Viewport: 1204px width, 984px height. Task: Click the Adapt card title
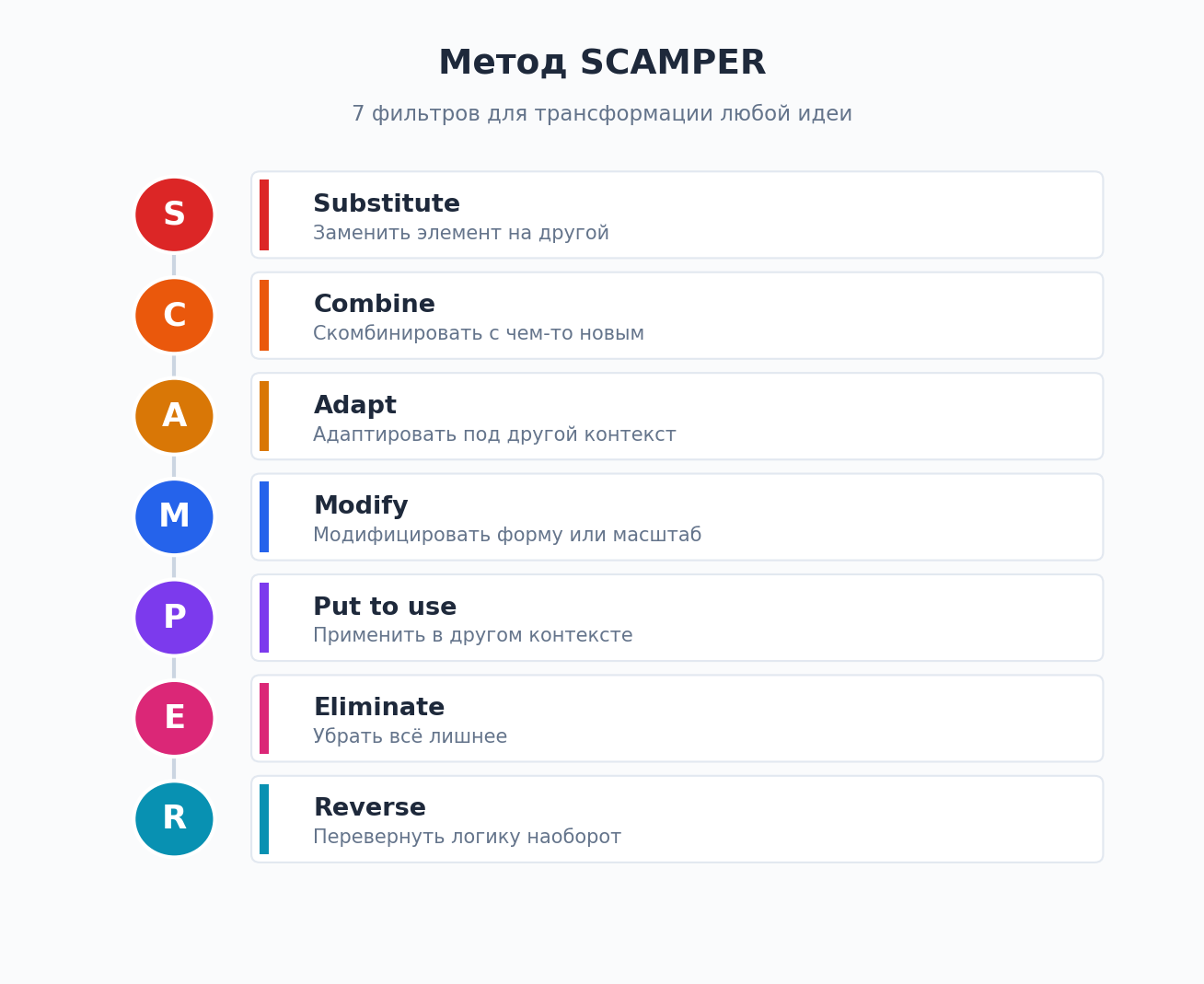354,406
